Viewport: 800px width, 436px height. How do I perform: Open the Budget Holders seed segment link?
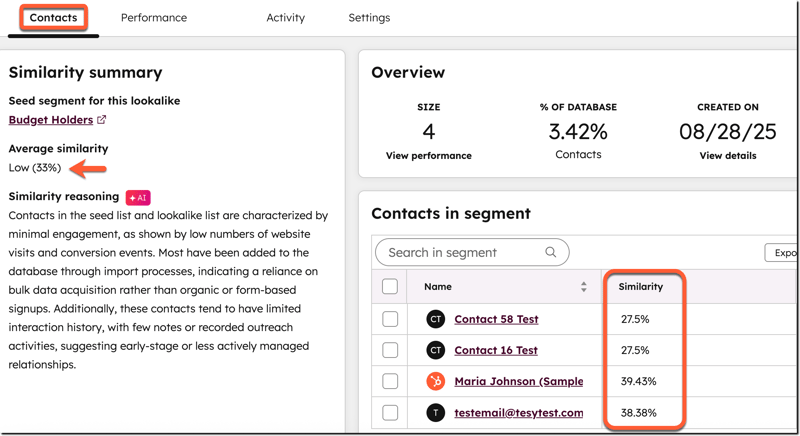(x=50, y=120)
